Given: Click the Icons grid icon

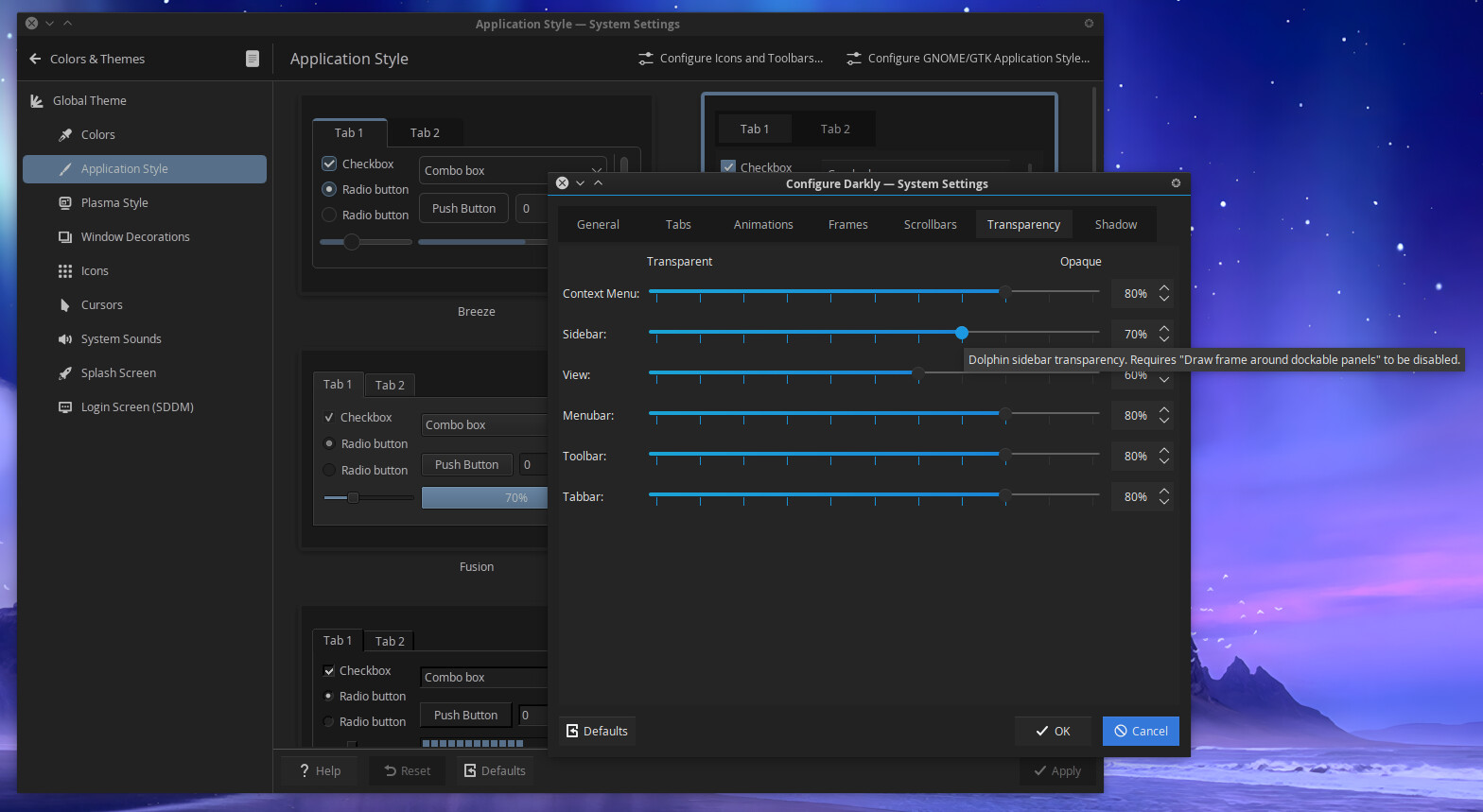Looking at the screenshot, I should point(65,271).
